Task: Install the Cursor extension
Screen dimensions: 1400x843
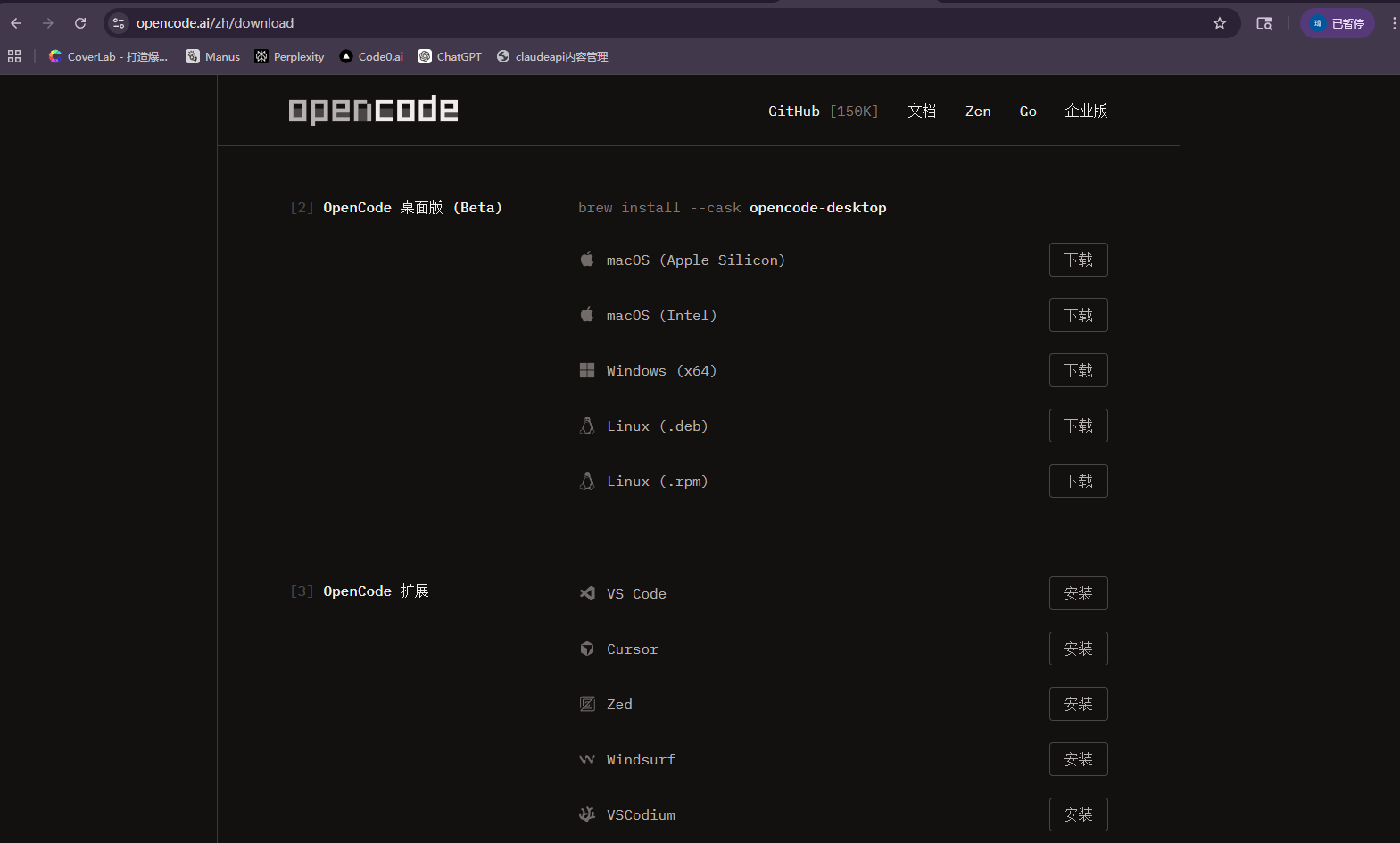Action: pos(1079,649)
